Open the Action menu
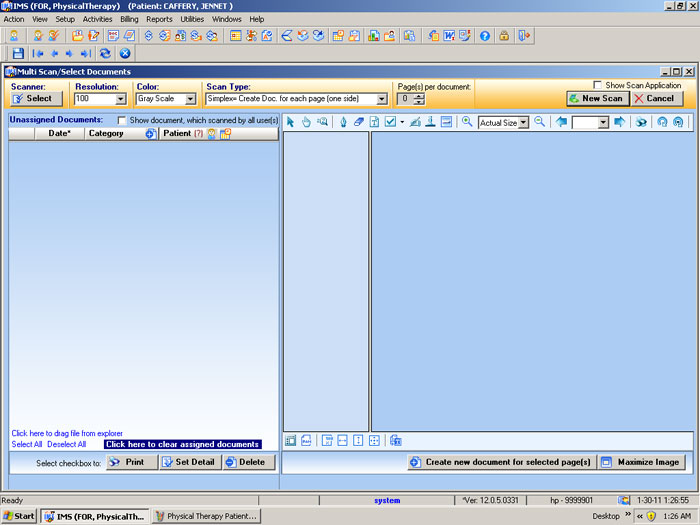This screenshot has height=525, width=700. (14, 19)
